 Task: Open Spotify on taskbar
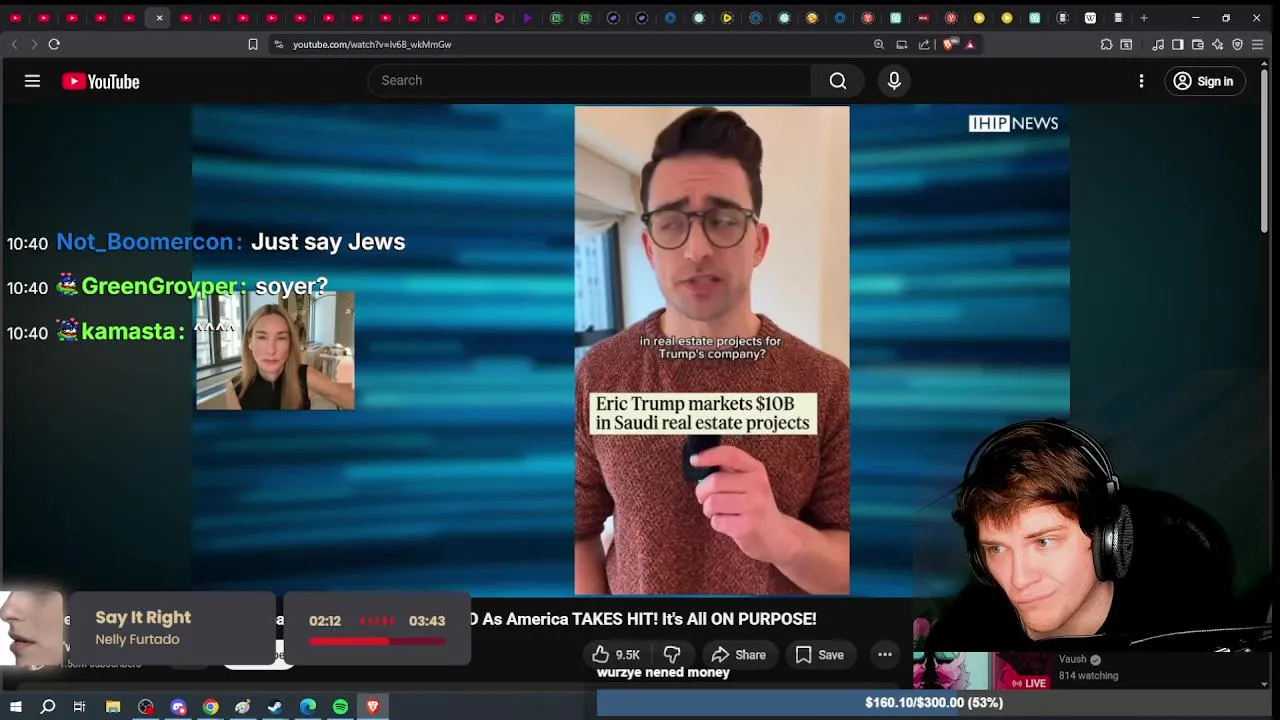coord(340,707)
